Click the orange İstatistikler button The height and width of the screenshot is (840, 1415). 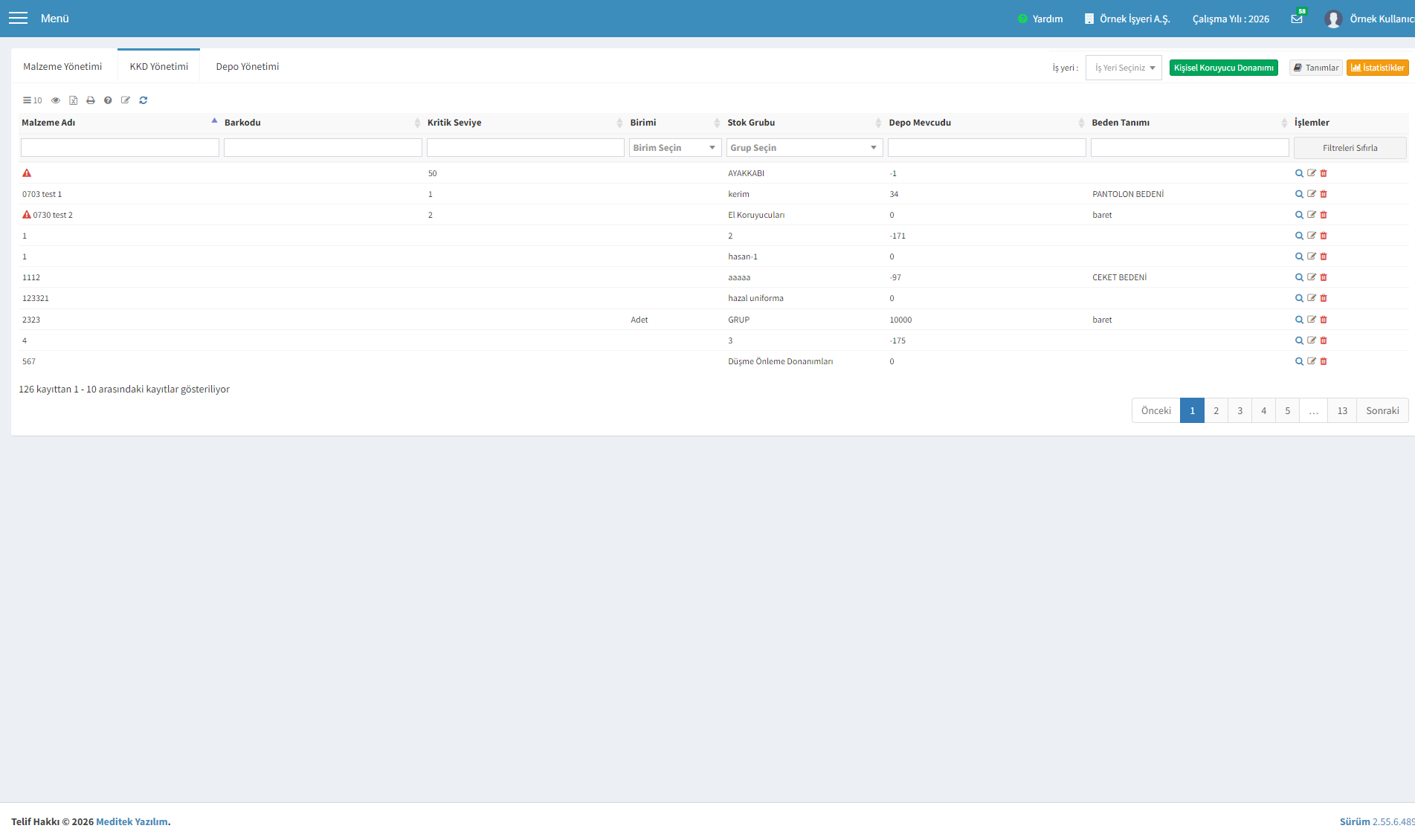1377,68
